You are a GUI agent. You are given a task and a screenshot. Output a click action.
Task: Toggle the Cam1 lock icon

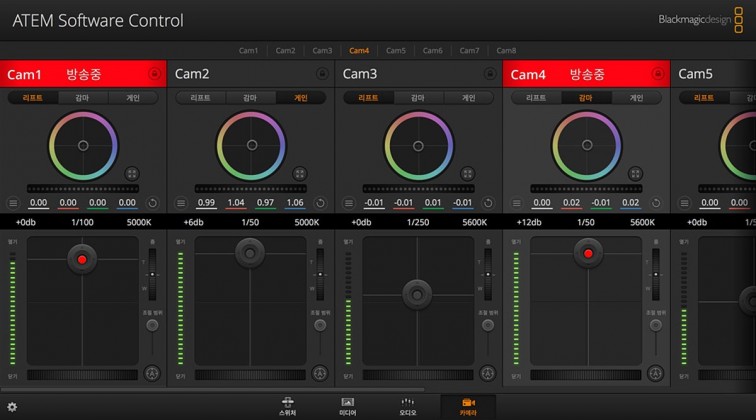(154, 74)
